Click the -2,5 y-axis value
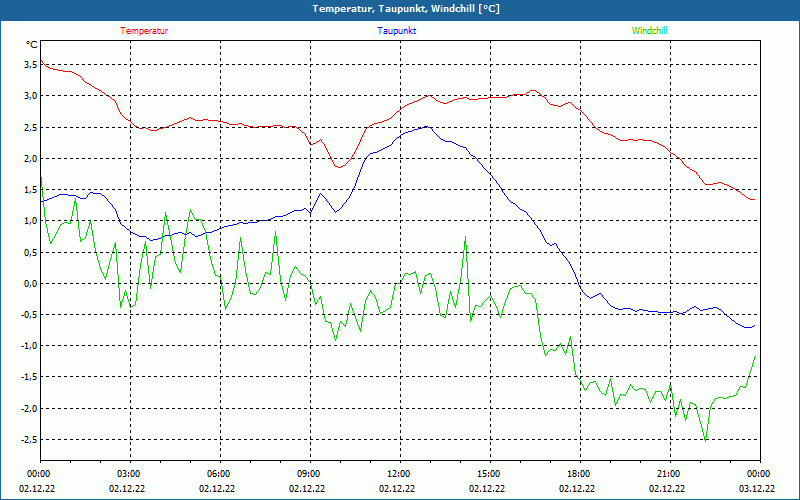 pyautogui.click(x=29, y=440)
